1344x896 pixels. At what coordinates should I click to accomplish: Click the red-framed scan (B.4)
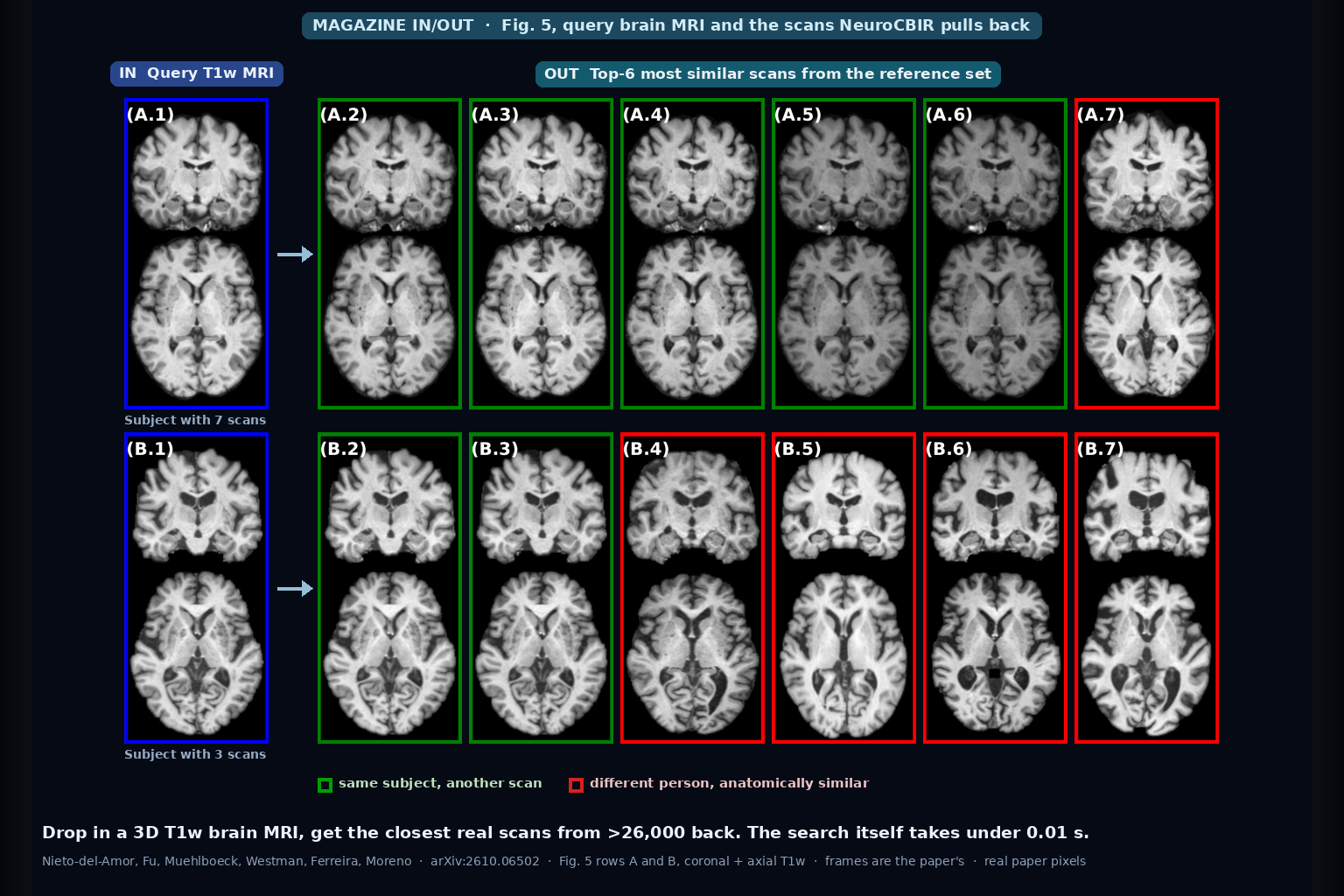pos(692,588)
